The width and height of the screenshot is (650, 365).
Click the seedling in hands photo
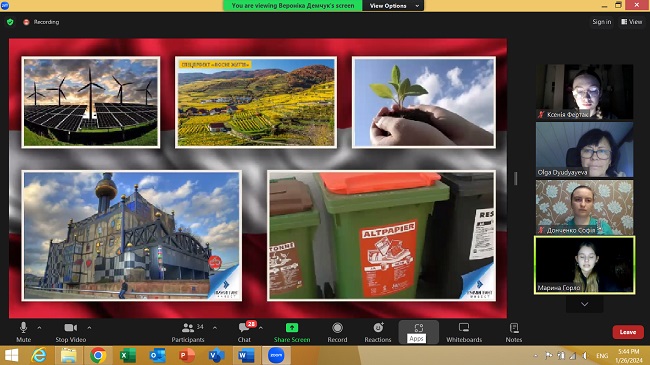[424, 102]
